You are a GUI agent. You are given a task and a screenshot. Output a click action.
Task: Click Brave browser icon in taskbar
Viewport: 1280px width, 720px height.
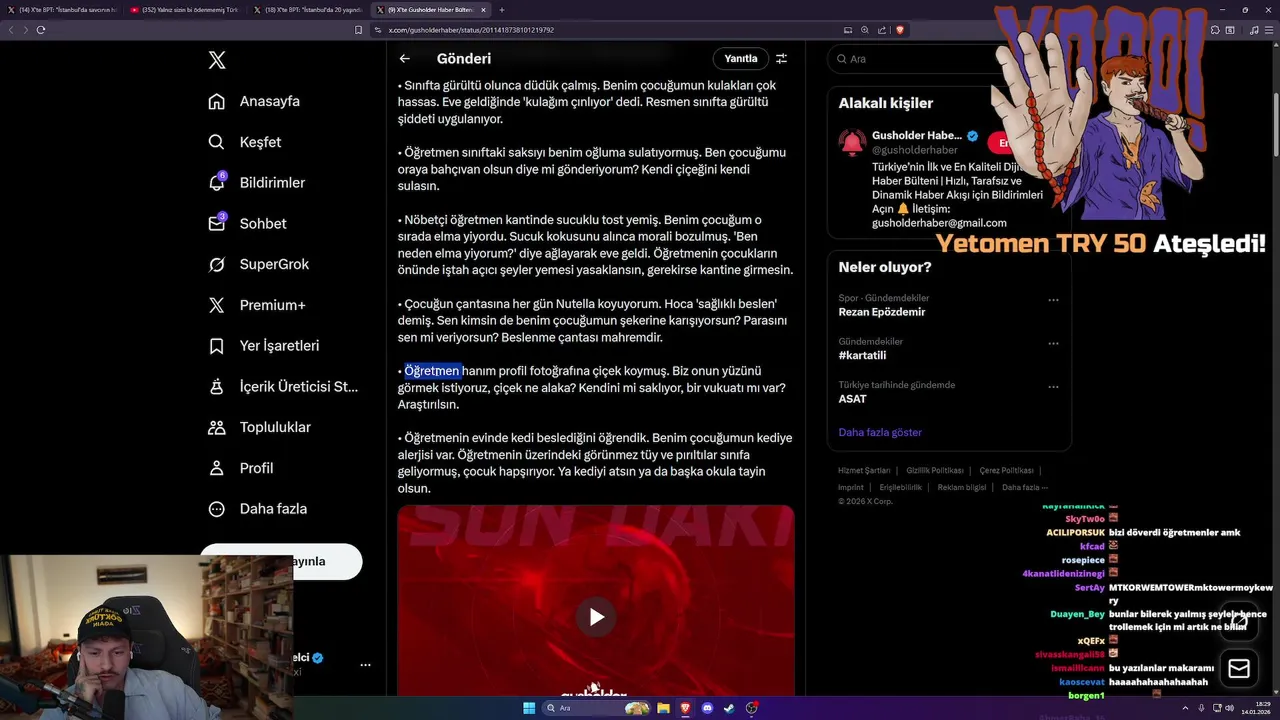tap(686, 708)
